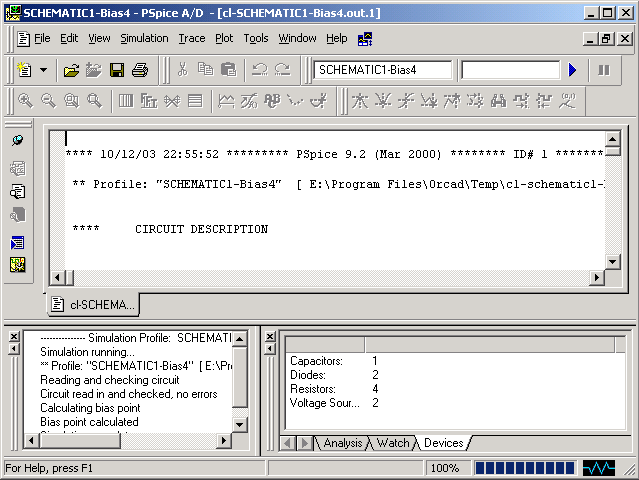Switch to the Devices tab
The width and height of the screenshot is (639, 480).
(443, 443)
